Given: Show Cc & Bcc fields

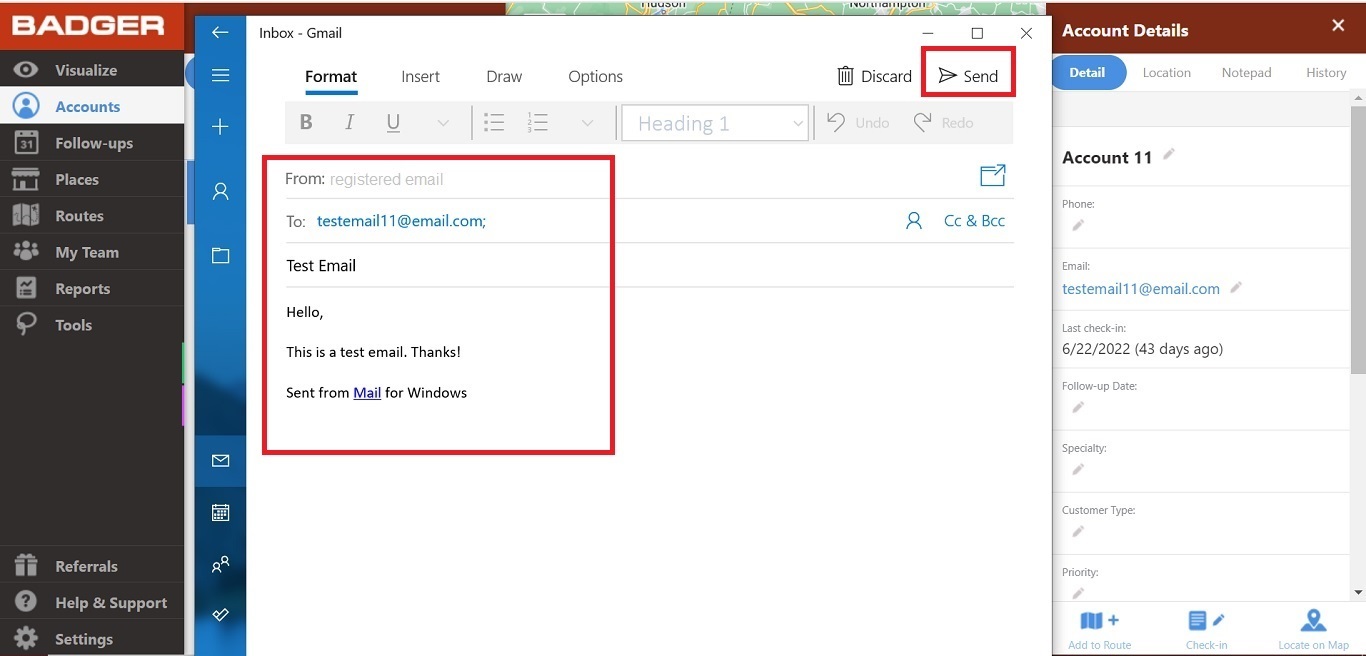Looking at the screenshot, I should click(974, 221).
